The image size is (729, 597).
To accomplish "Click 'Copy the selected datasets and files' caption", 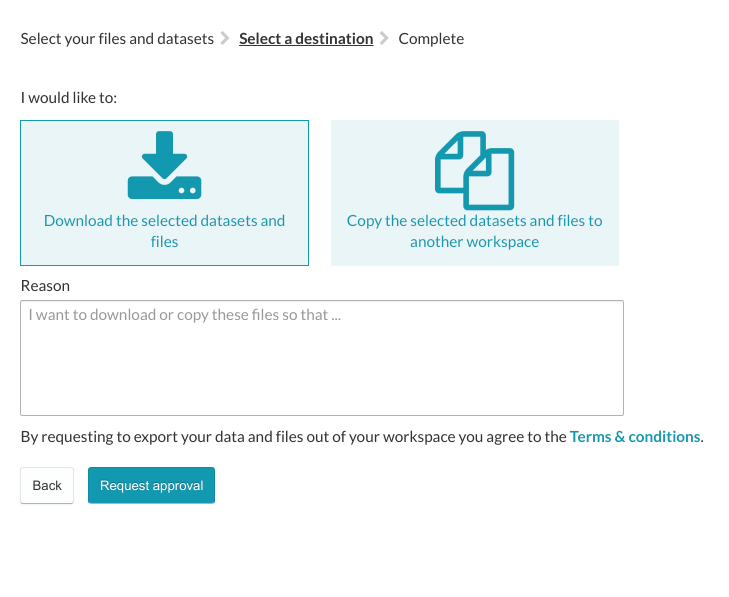I will point(474,231).
